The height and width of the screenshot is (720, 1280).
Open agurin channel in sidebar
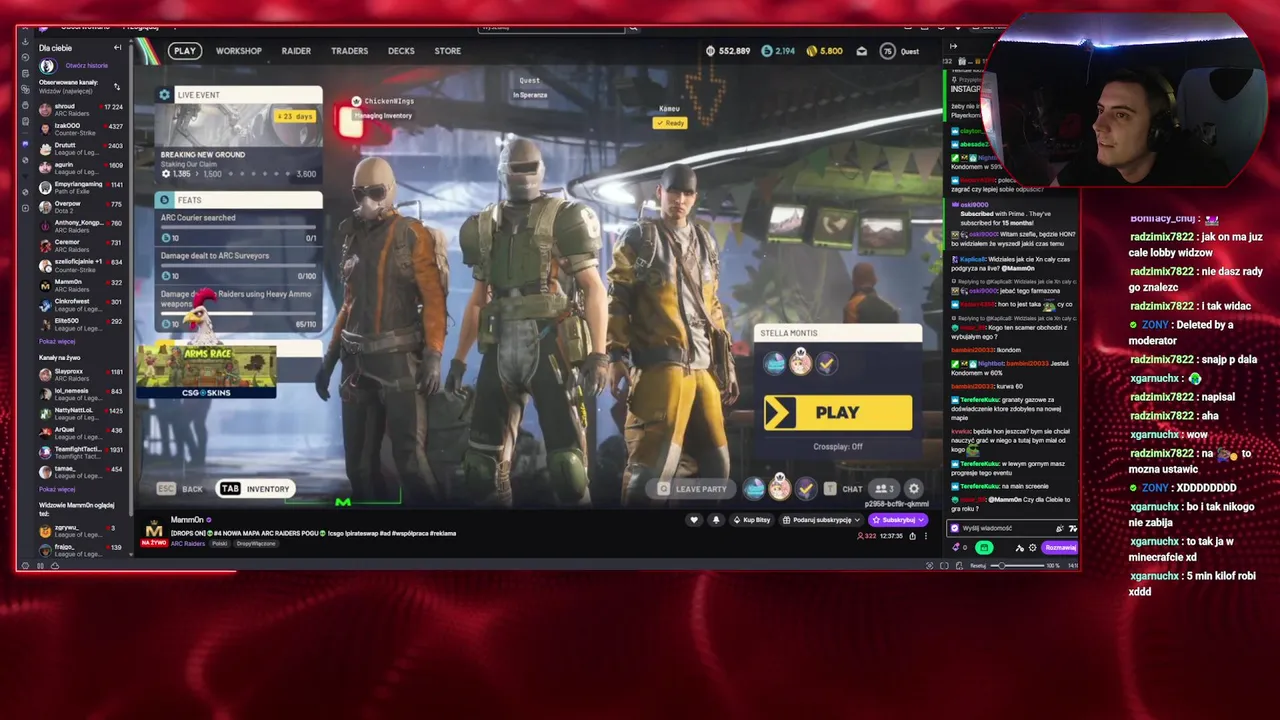point(80,167)
